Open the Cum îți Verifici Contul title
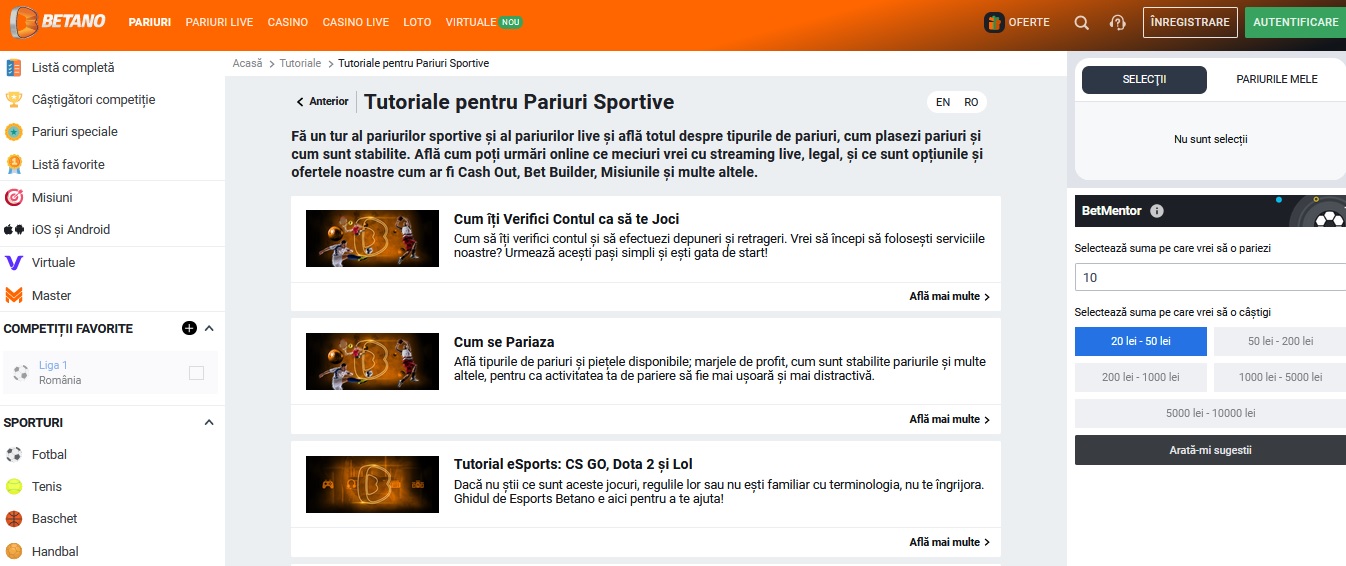Image resolution: width=1346 pixels, height=566 pixels. (567, 219)
